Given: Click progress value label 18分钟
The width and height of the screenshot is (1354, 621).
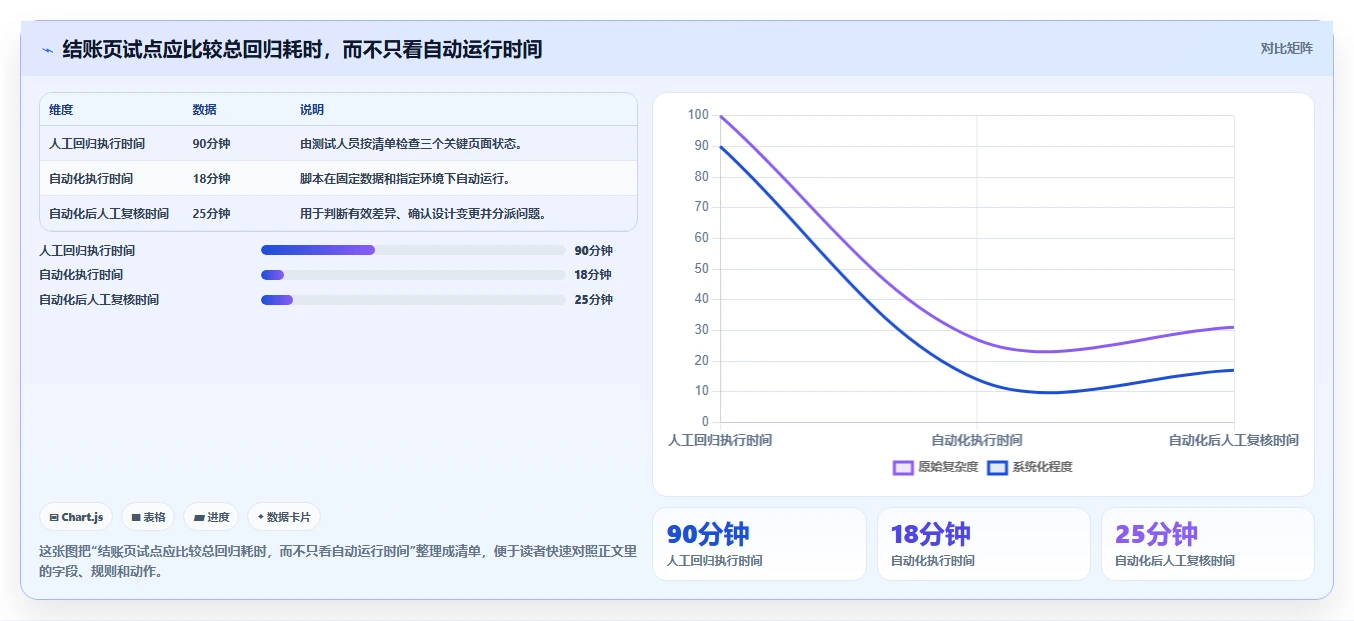Looking at the screenshot, I should [593, 275].
